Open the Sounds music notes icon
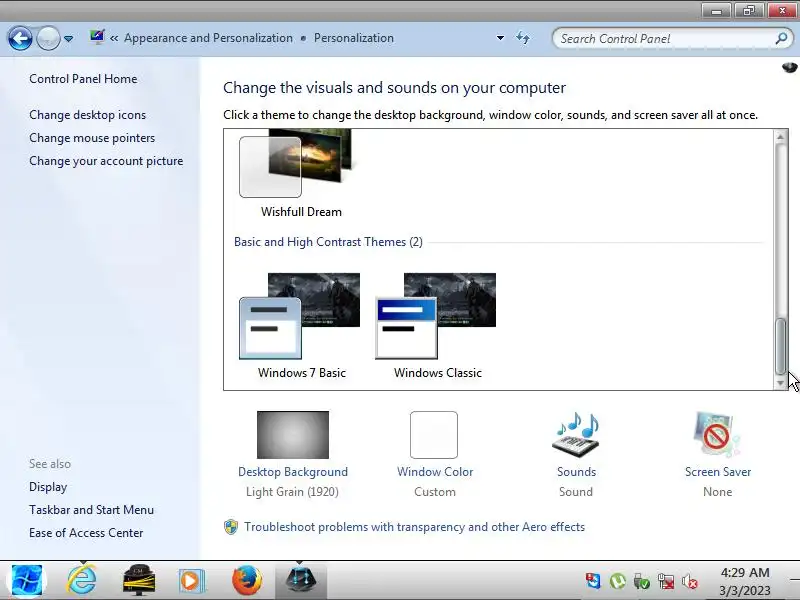This screenshot has width=800, height=600. point(576,435)
